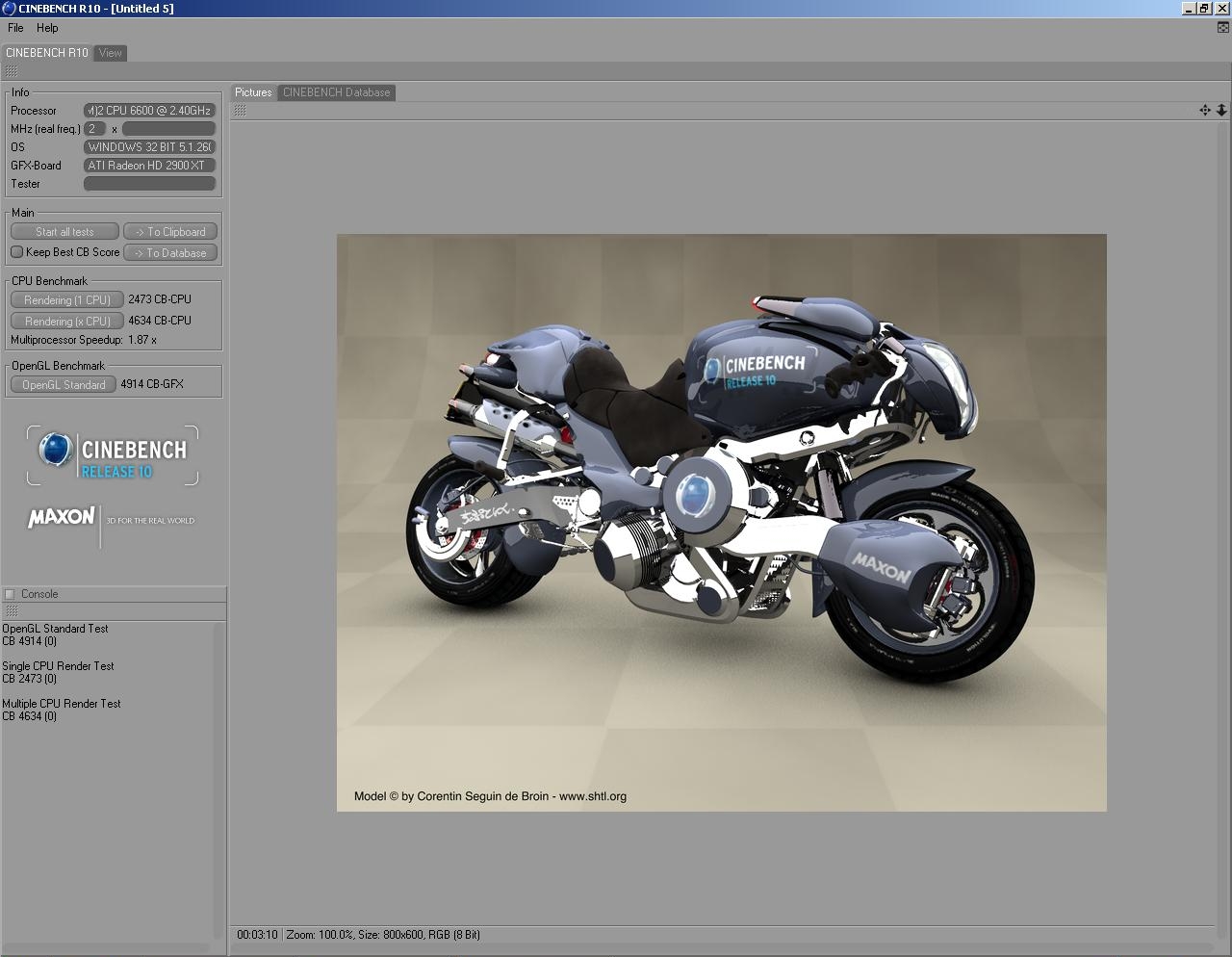Screen dimensions: 1232x957
Task: Click the zoom view arrow icon
Action: [1221, 111]
